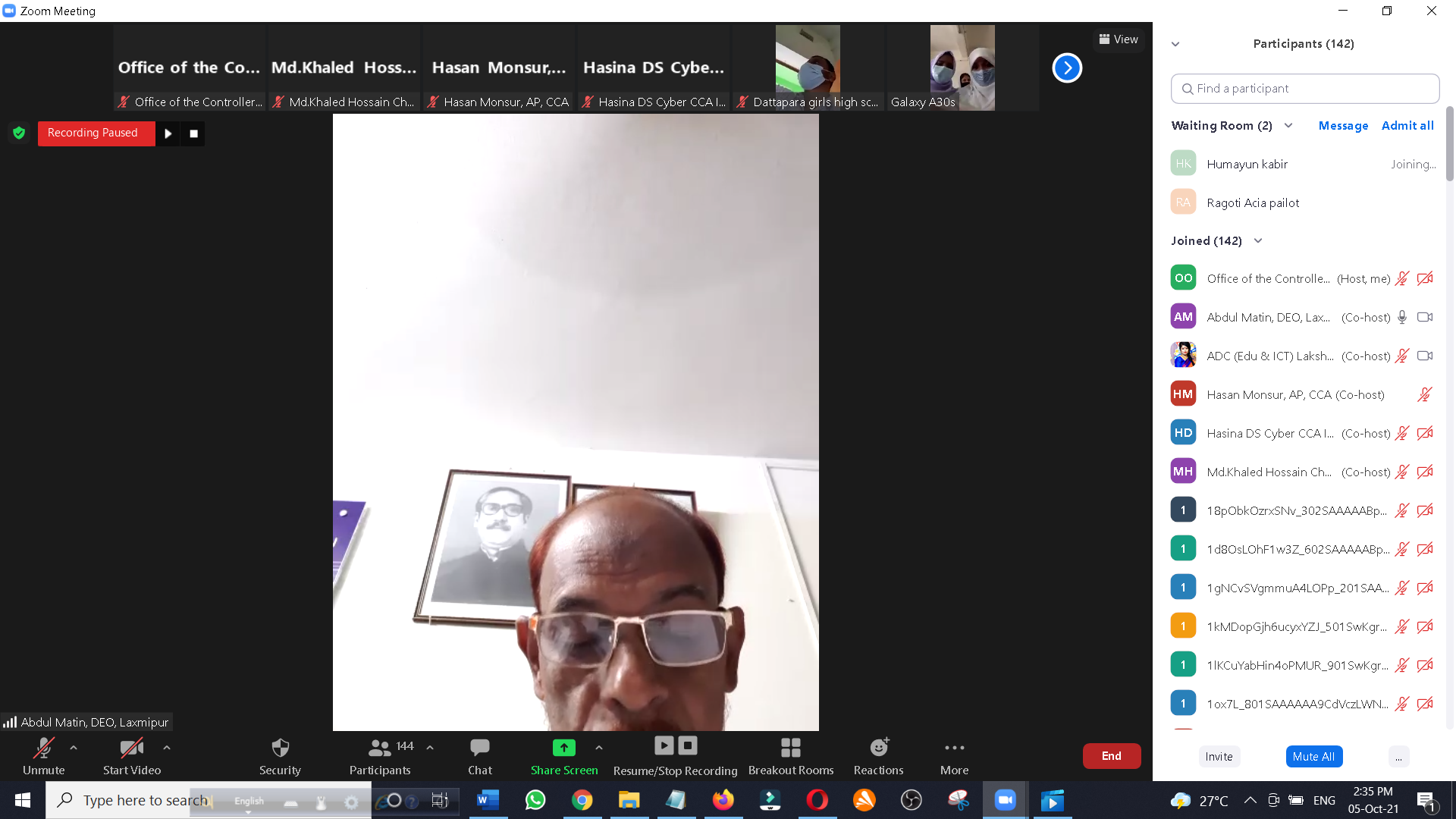This screenshot has height=819, width=1456.
Task: Open File Explorer from taskbar
Action: tap(629, 800)
